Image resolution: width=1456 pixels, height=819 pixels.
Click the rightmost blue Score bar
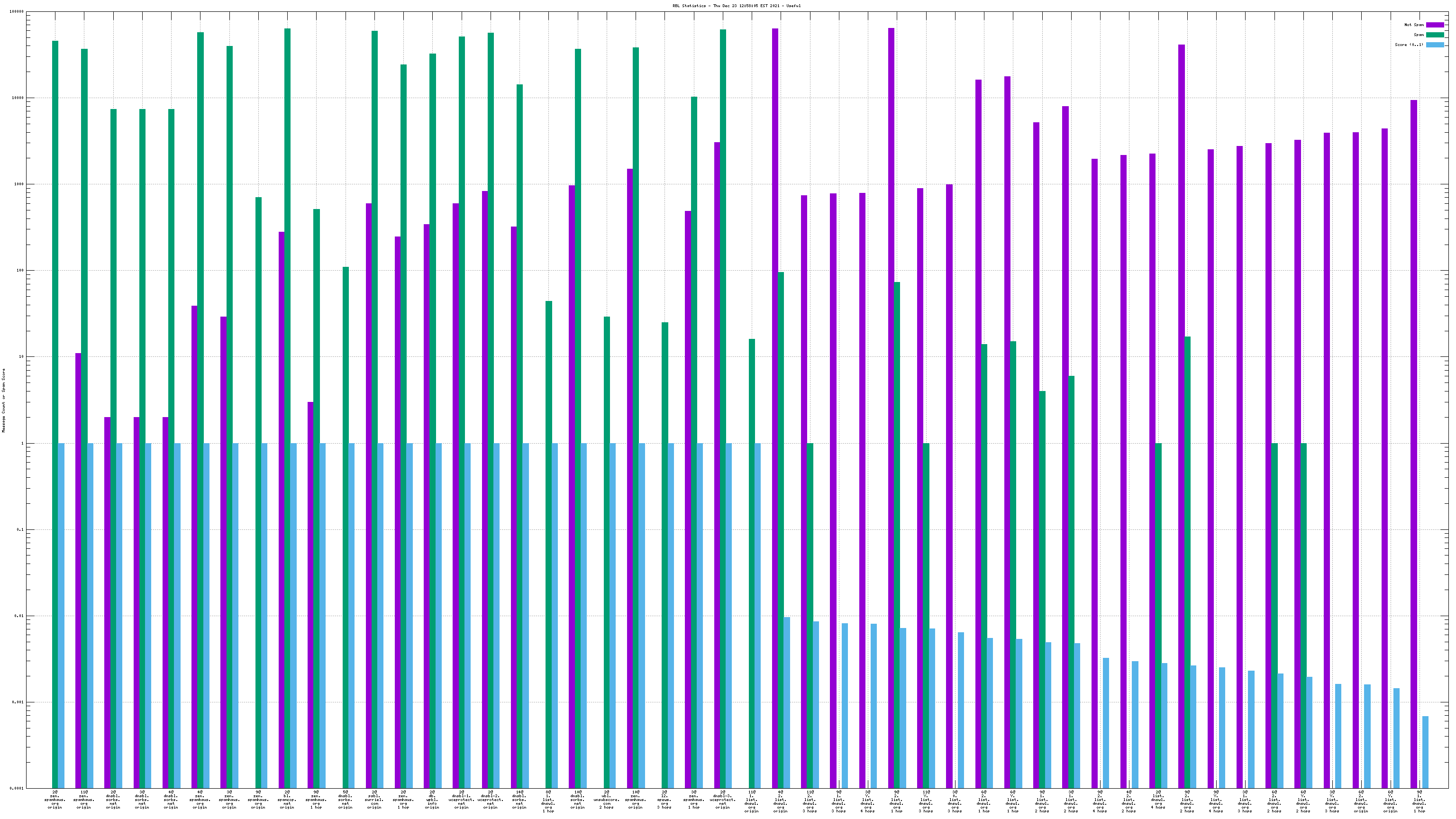1426,752
